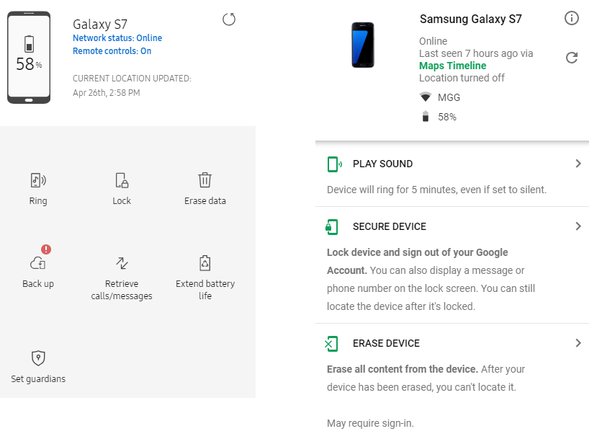Click the Erase data trash icon
Image resolution: width=602 pixels, height=439 pixels.
point(204,180)
